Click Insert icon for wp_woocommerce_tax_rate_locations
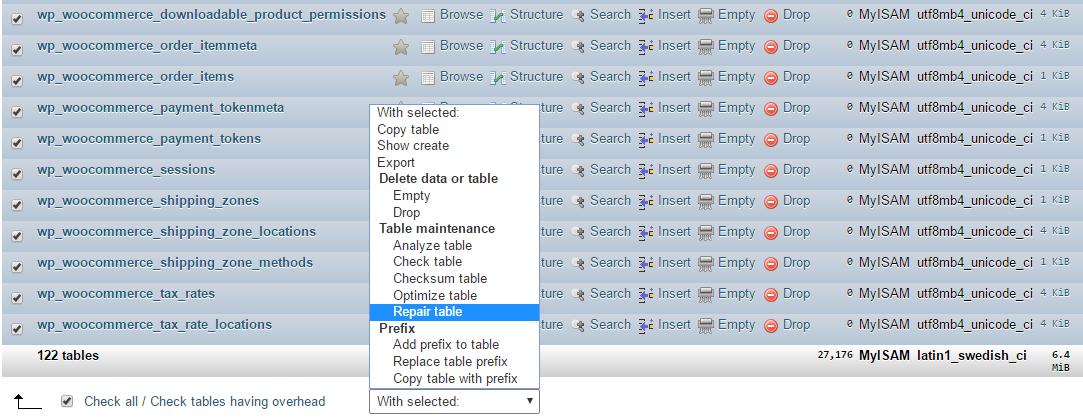 (x=646, y=326)
